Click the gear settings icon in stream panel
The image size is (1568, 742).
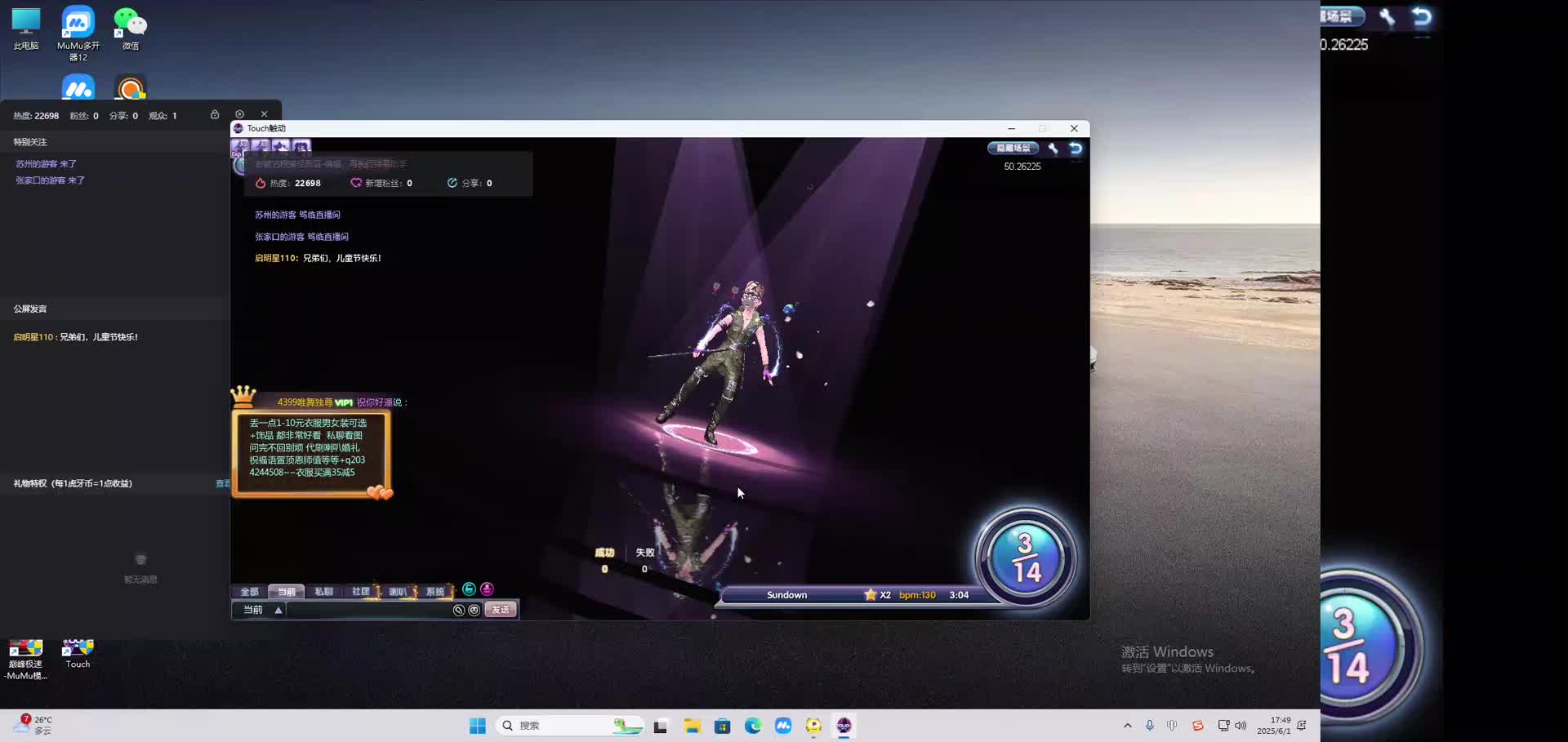click(239, 114)
